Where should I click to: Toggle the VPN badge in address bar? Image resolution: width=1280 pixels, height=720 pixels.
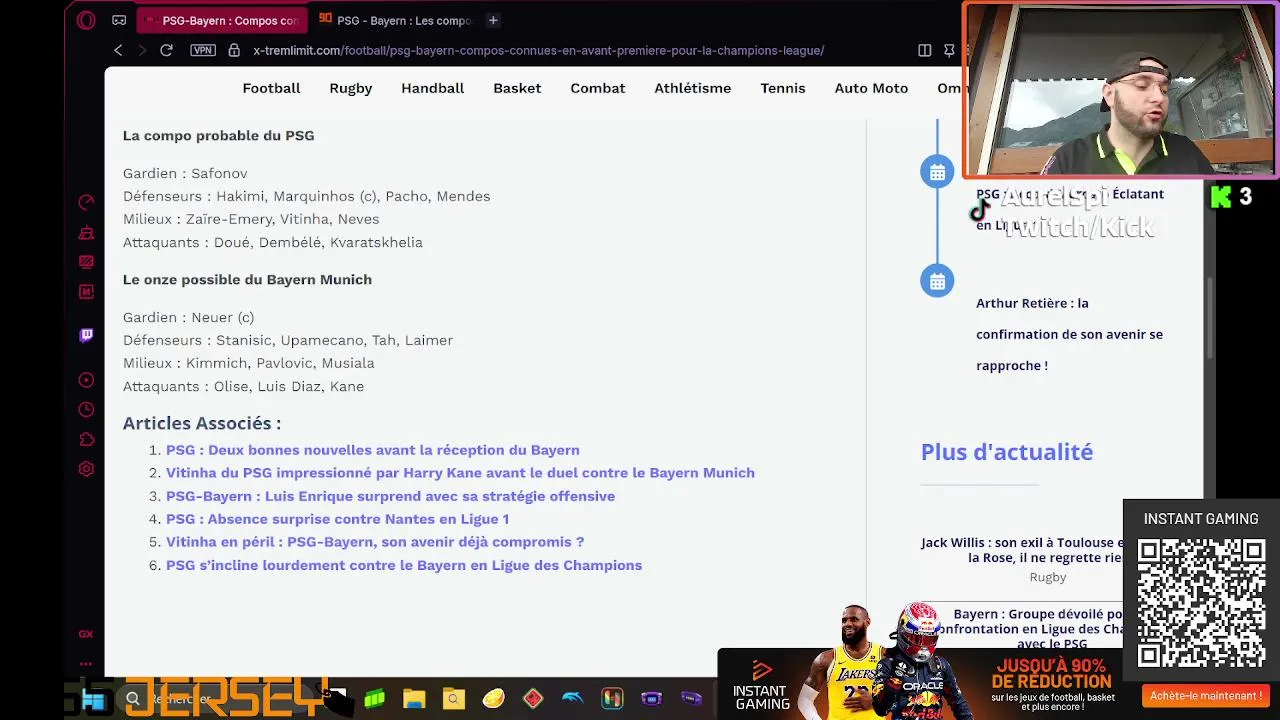(x=203, y=50)
